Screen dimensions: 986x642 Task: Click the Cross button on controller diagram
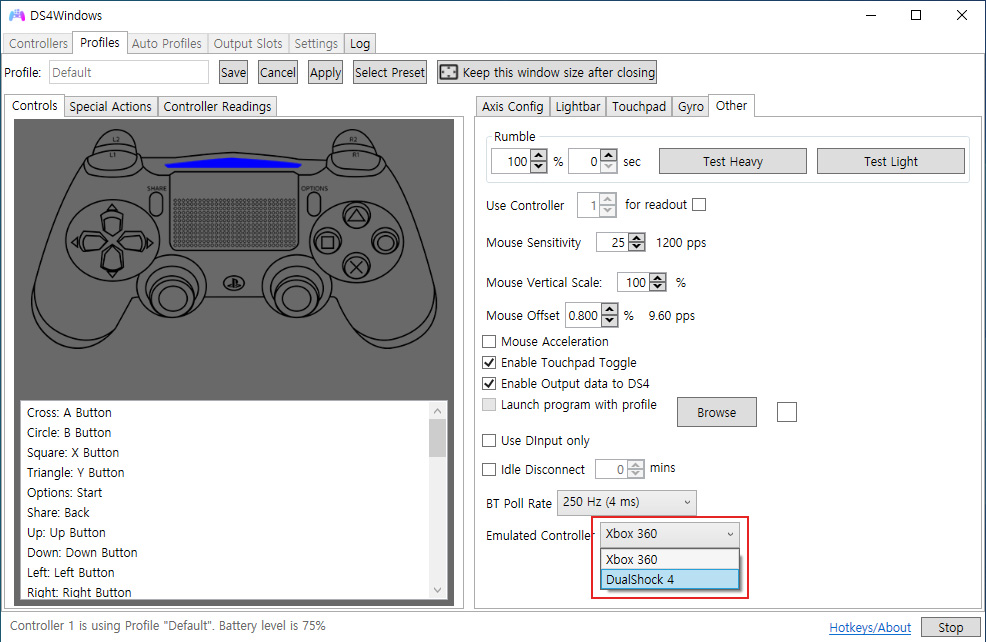[x=357, y=267]
